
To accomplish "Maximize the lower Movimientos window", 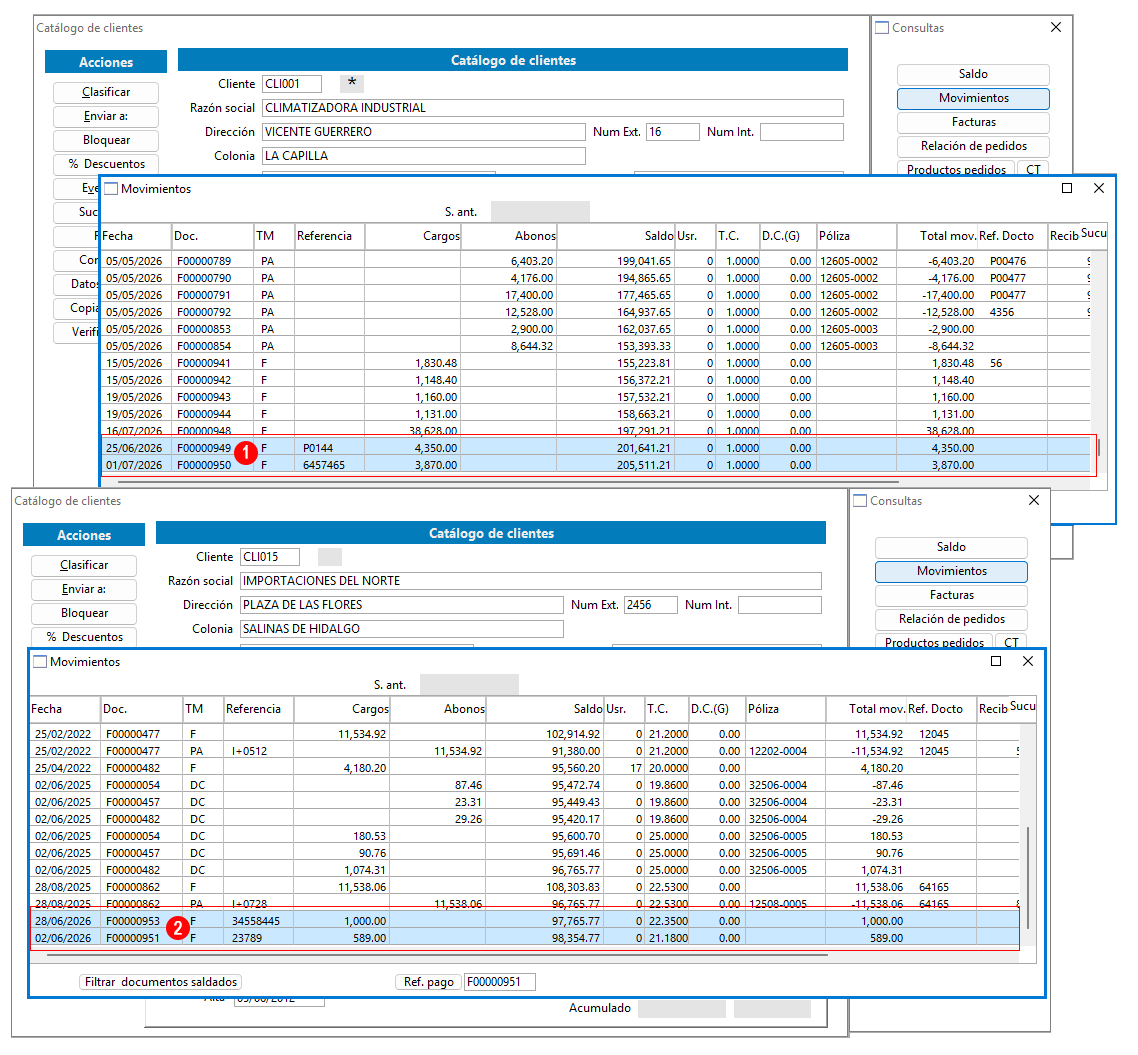I will [x=996, y=662].
